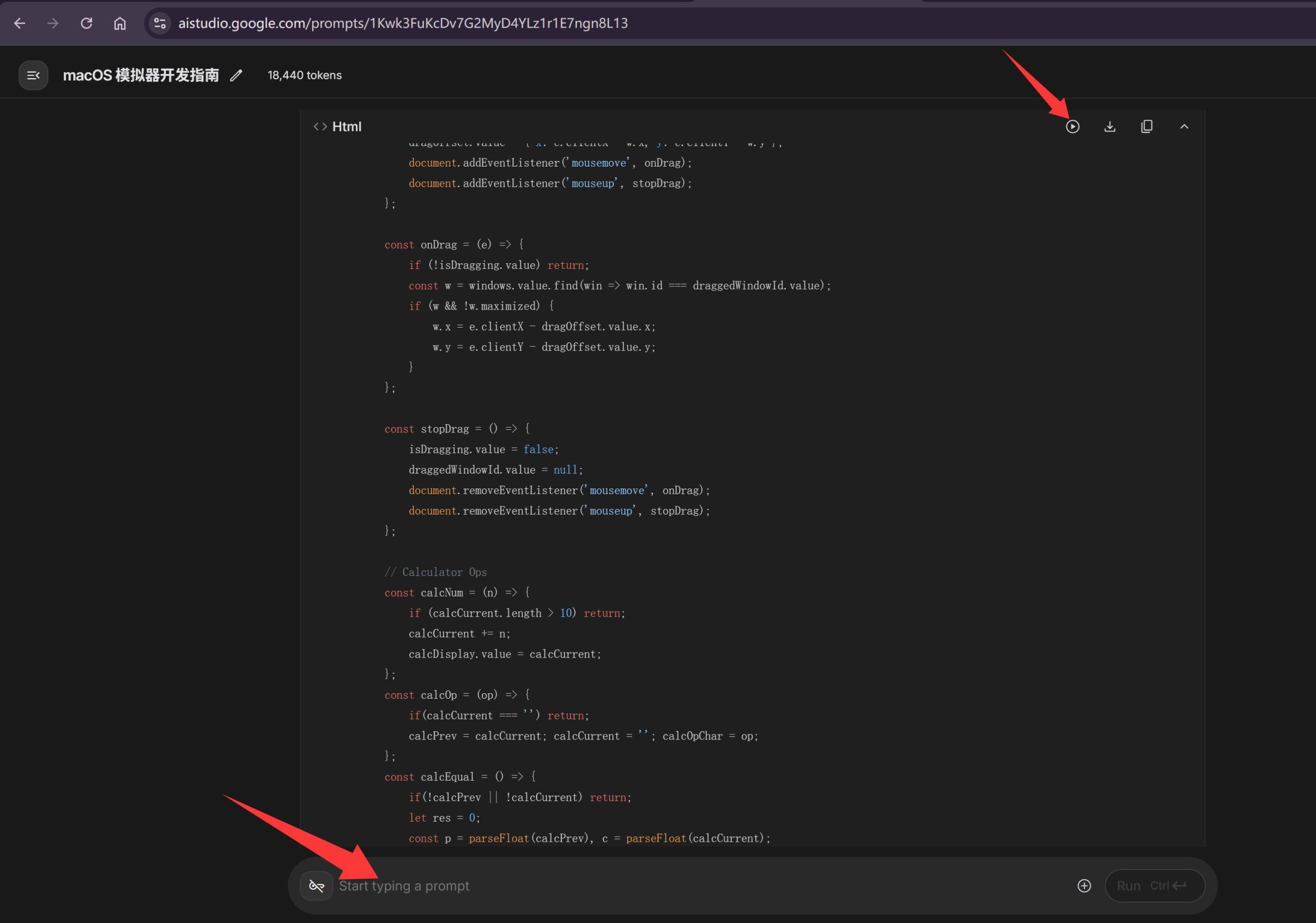The image size is (1316, 923).
Task: Click the 18,440 tokens counter
Action: pyautogui.click(x=304, y=75)
